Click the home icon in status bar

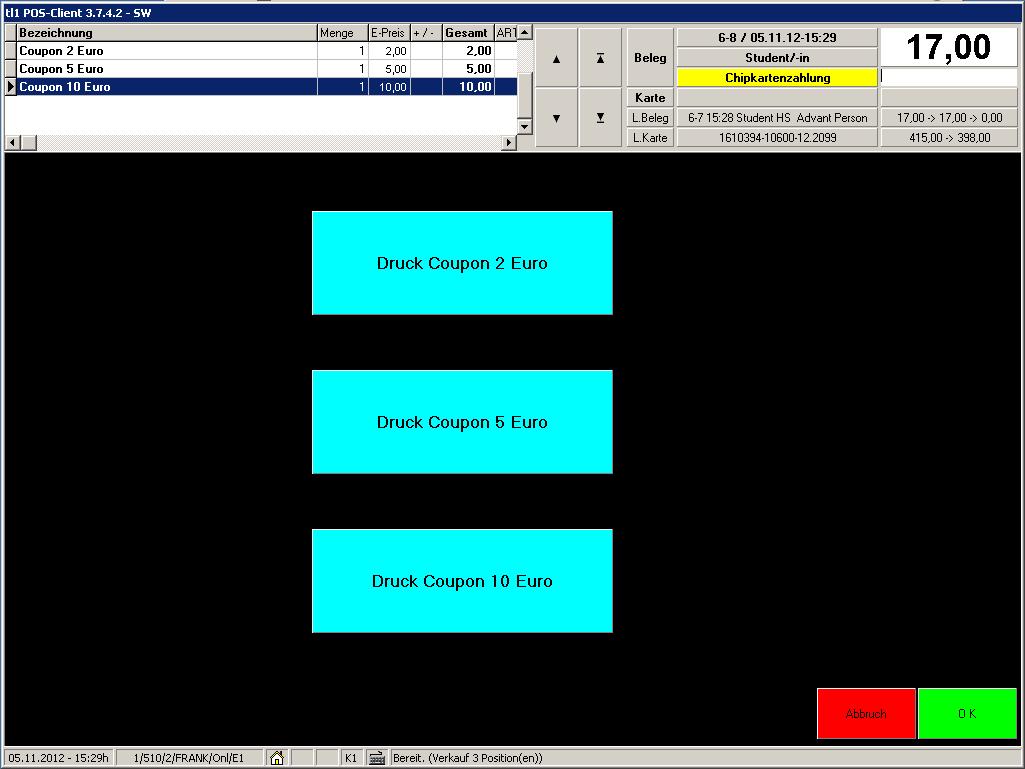(x=277, y=758)
